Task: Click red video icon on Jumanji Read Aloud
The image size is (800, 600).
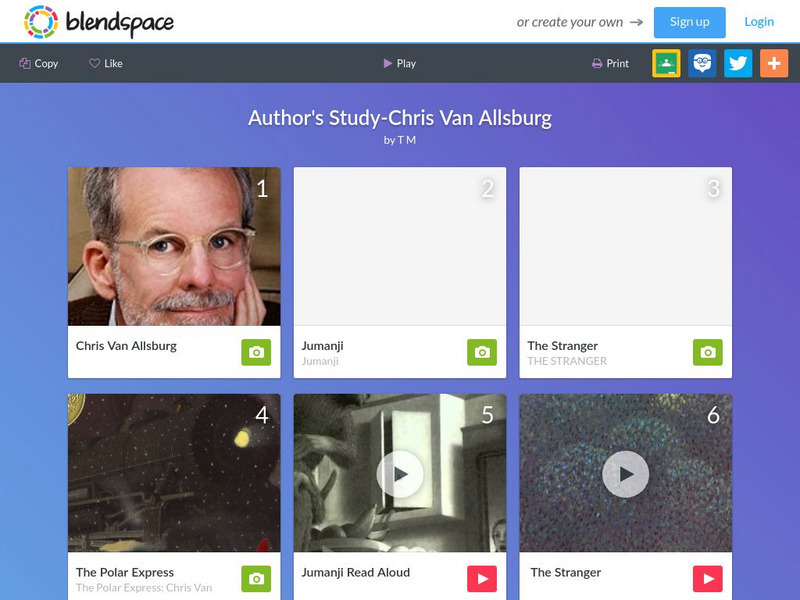Action: [x=482, y=579]
